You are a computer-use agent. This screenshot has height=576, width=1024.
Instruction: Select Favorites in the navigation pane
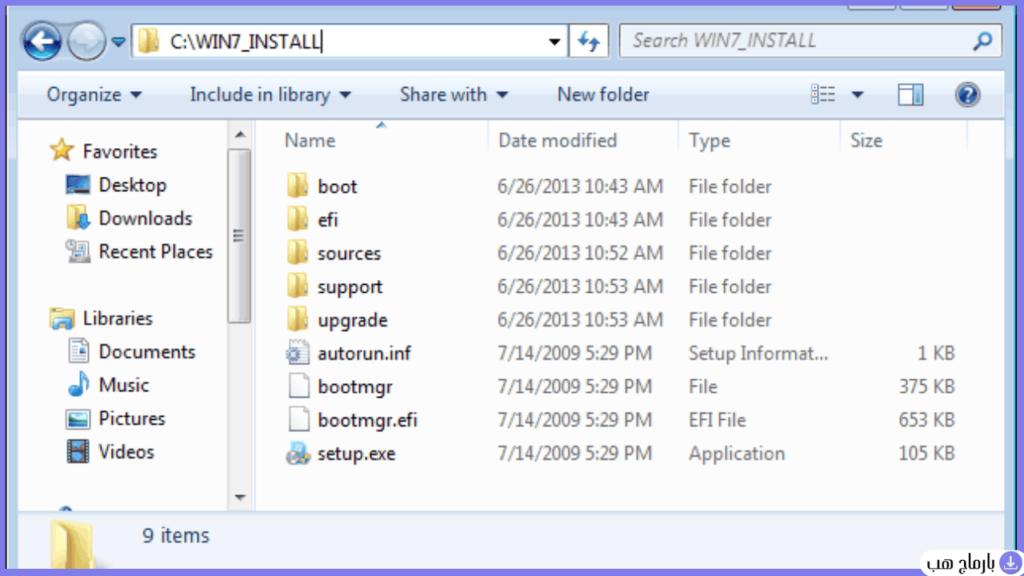coord(120,152)
